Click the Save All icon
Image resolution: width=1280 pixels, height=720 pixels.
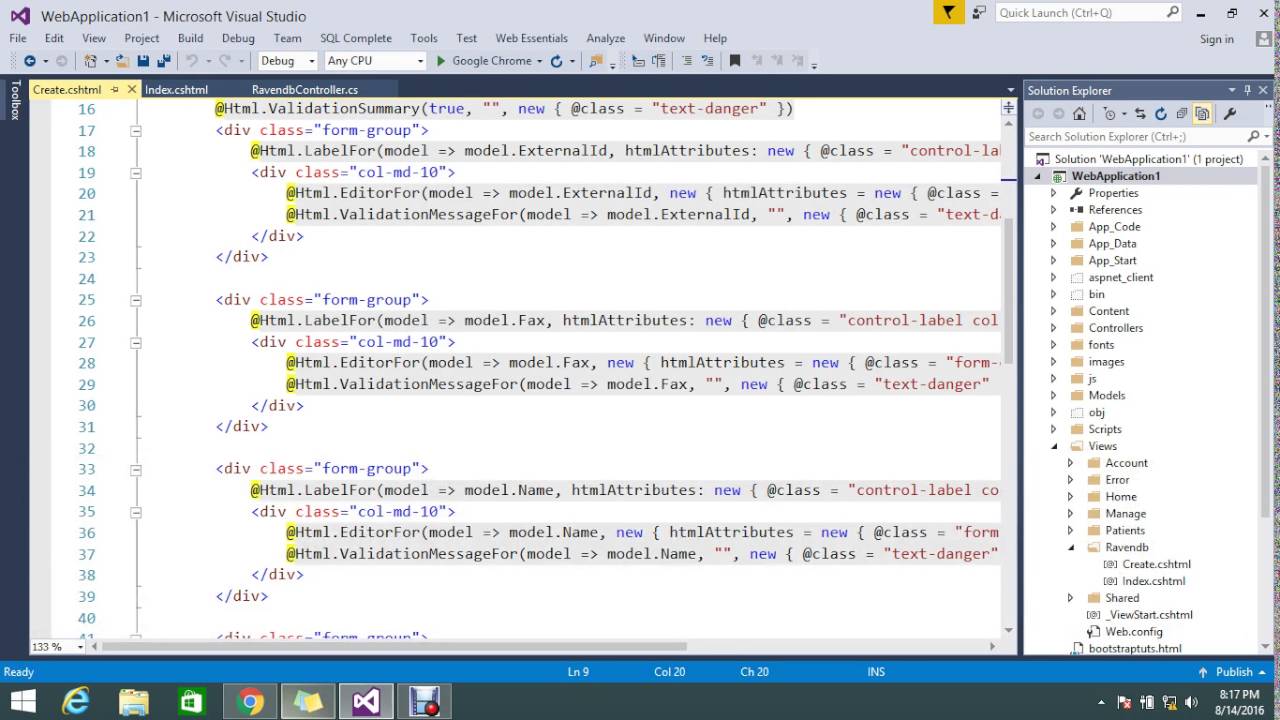click(x=163, y=61)
